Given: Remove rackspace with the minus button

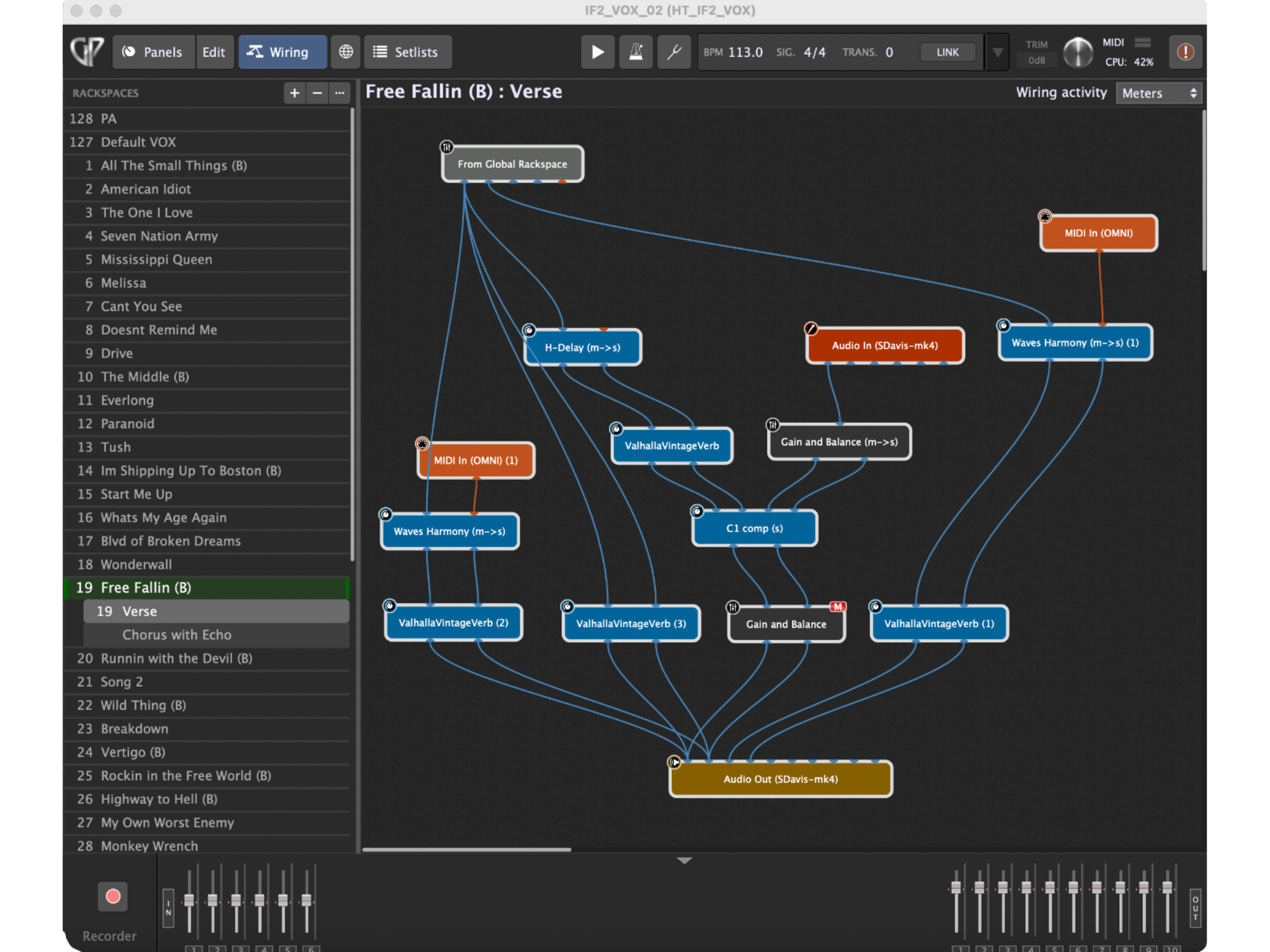Looking at the screenshot, I should [317, 93].
